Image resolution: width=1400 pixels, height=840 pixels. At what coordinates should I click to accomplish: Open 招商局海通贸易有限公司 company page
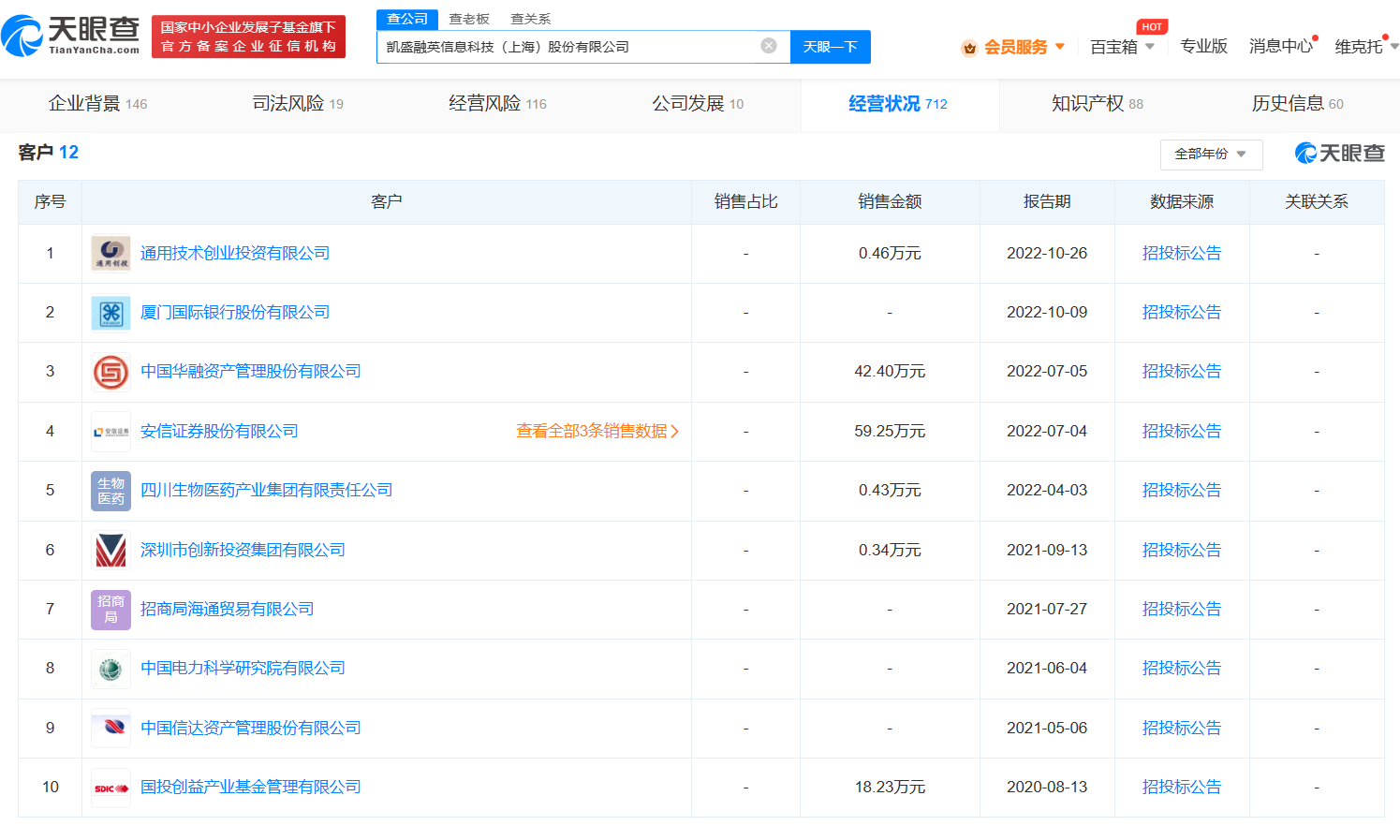pos(228,609)
